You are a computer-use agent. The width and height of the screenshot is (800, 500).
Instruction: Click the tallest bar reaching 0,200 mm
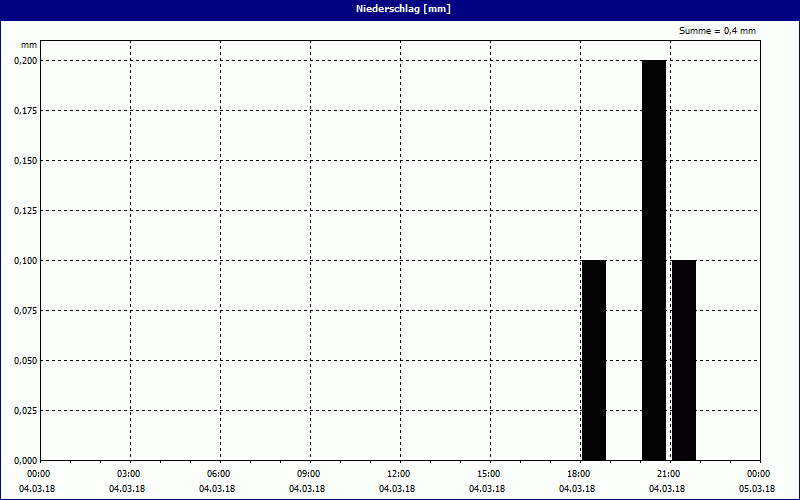tap(654, 260)
